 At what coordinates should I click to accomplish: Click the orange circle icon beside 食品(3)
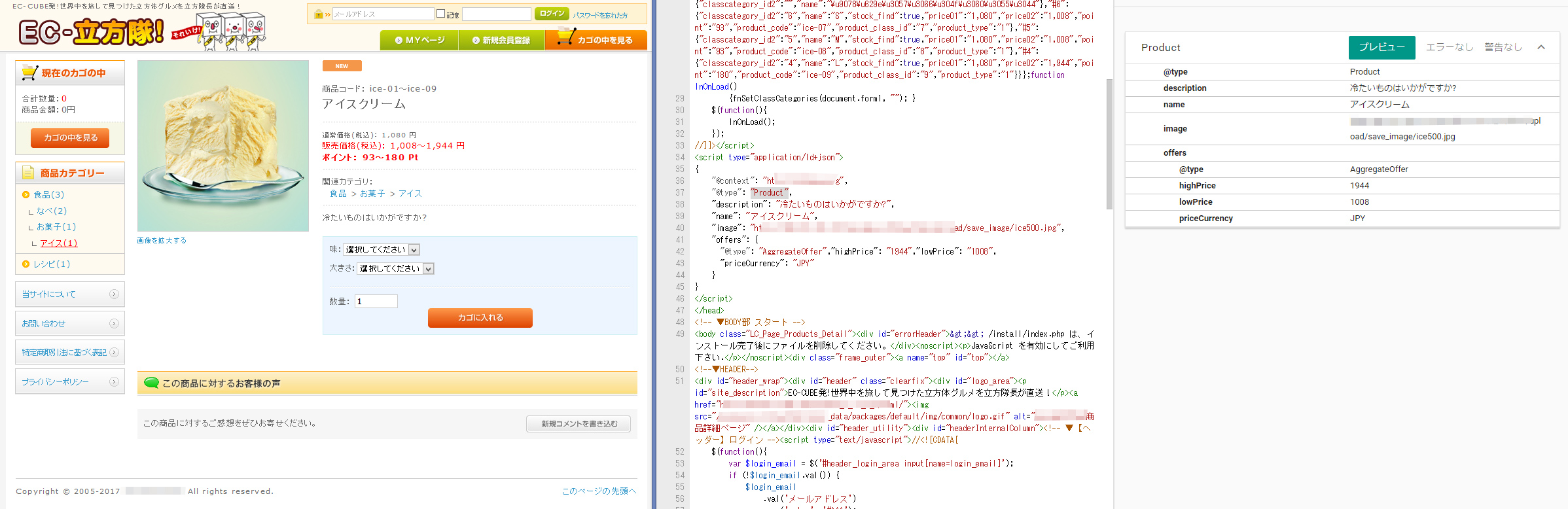pyautogui.click(x=26, y=194)
